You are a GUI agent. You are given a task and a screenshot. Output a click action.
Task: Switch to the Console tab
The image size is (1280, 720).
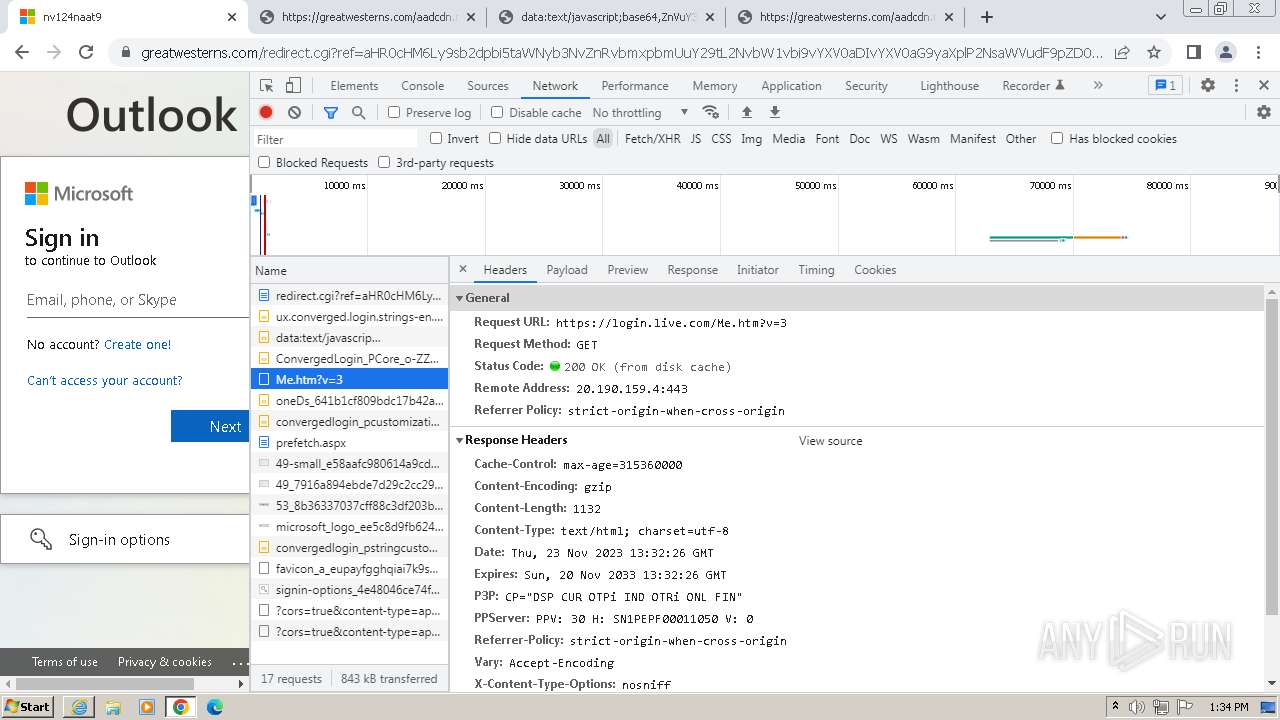pyautogui.click(x=422, y=86)
